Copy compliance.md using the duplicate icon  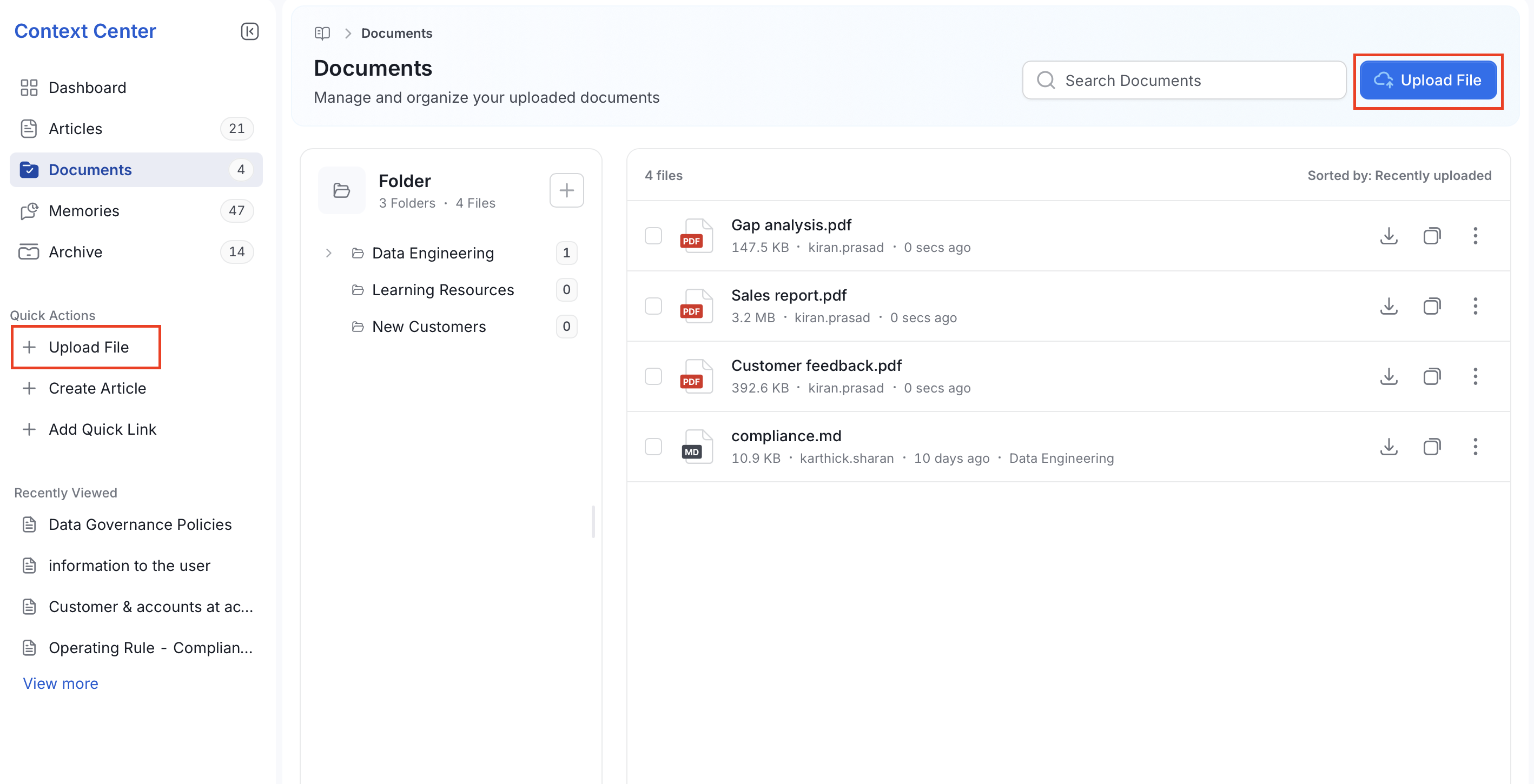(x=1432, y=447)
